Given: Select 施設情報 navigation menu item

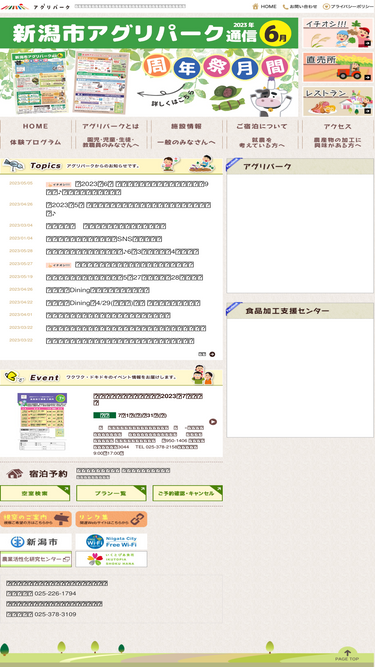Looking at the screenshot, I should point(187,126).
